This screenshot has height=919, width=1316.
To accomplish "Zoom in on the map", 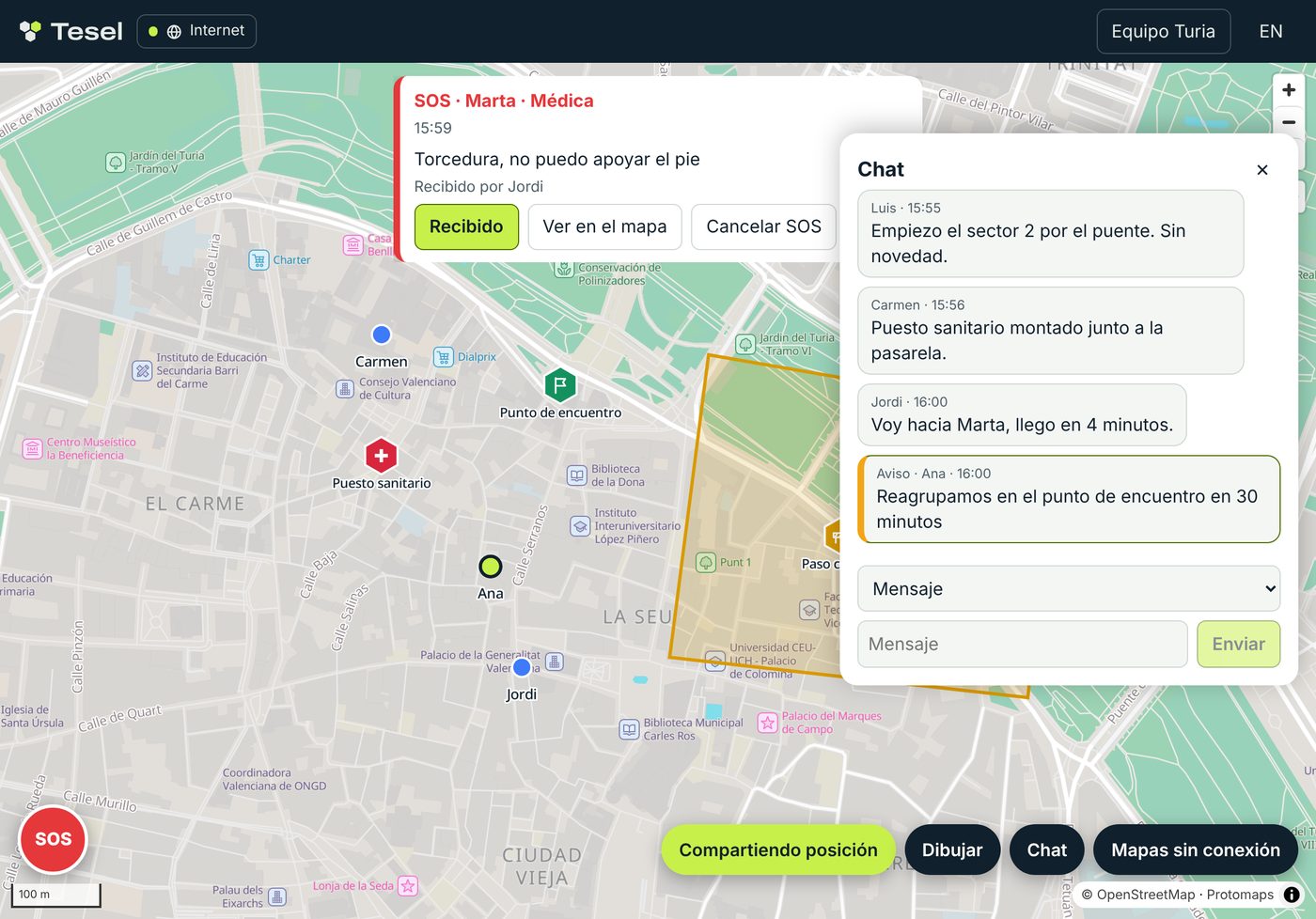I will [1289, 90].
